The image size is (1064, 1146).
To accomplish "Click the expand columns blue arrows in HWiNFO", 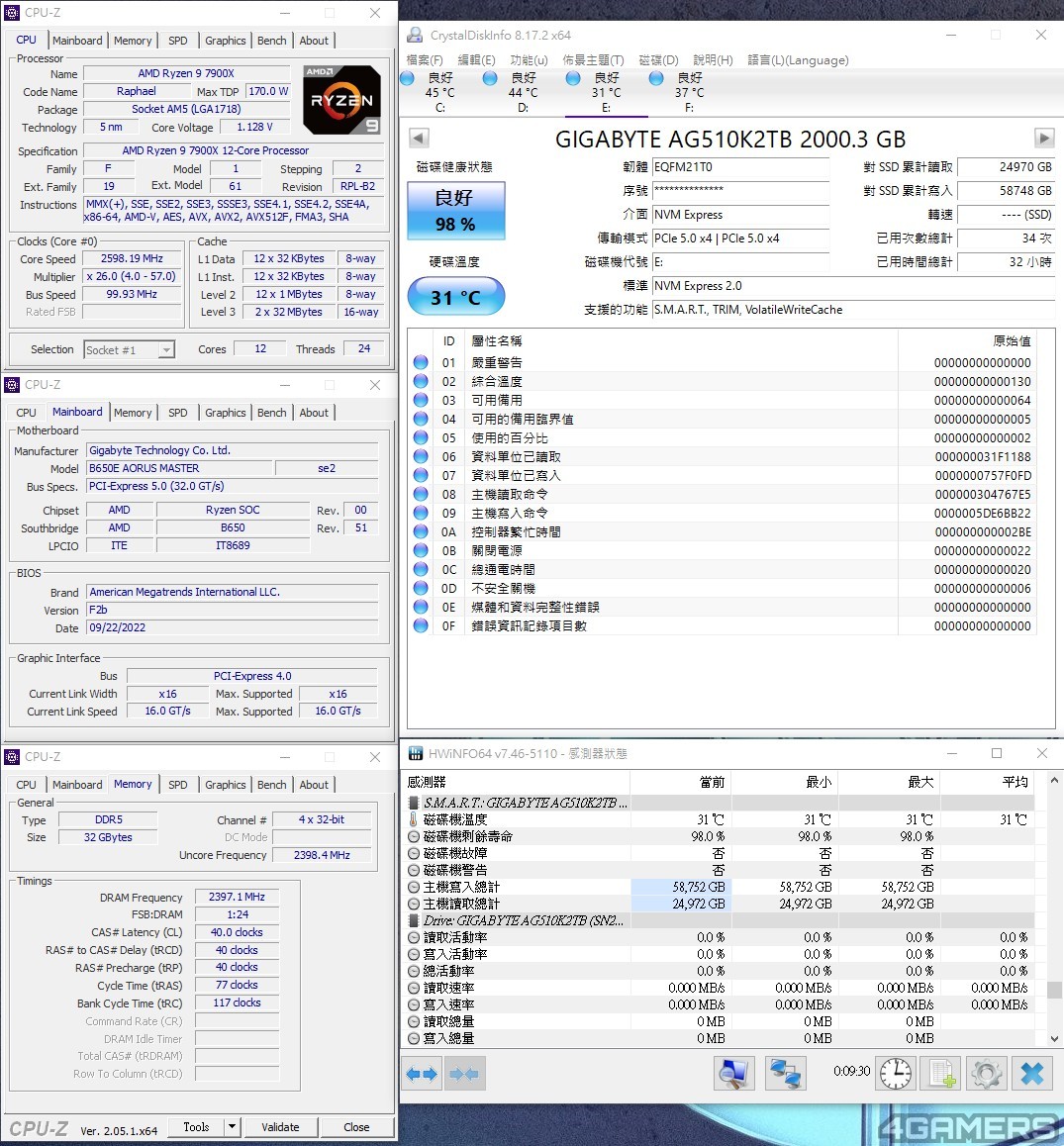I will pos(423,1074).
